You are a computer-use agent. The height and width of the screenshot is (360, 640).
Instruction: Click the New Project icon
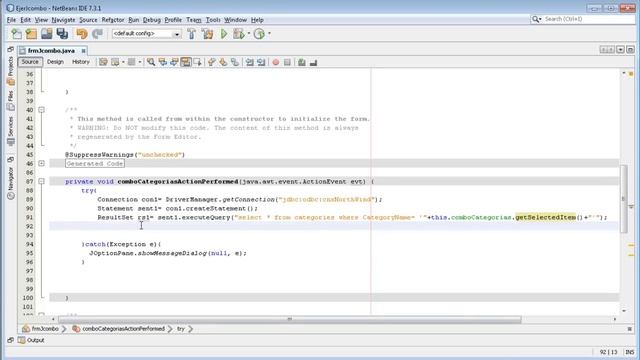coord(31,34)
